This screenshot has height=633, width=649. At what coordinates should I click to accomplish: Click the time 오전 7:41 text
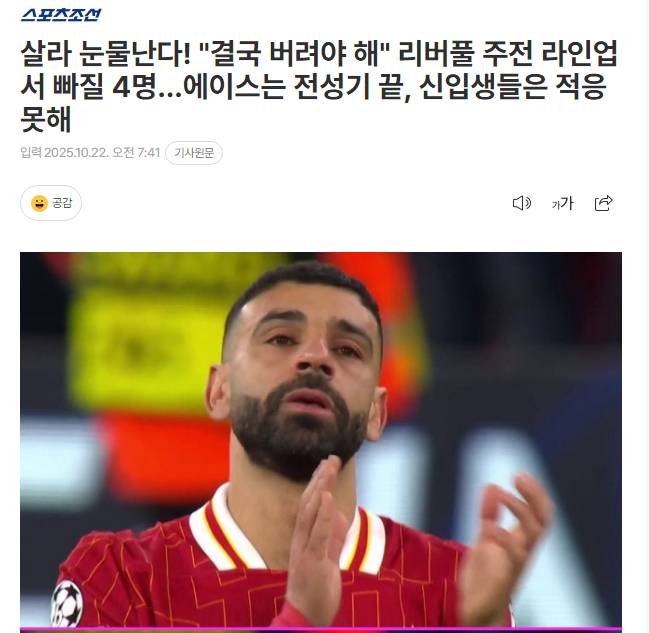point(136,153)
